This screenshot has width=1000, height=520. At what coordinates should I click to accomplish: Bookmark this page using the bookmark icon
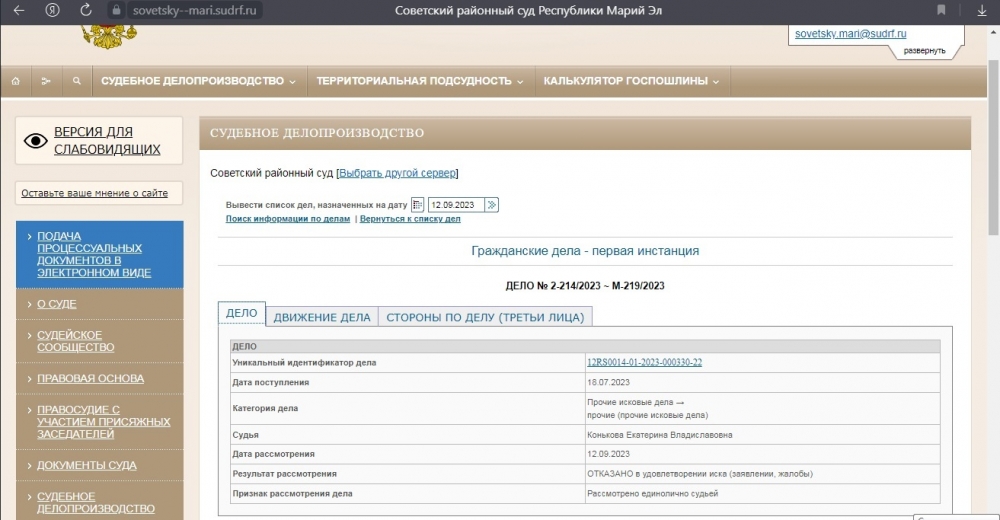click(941, 10)
